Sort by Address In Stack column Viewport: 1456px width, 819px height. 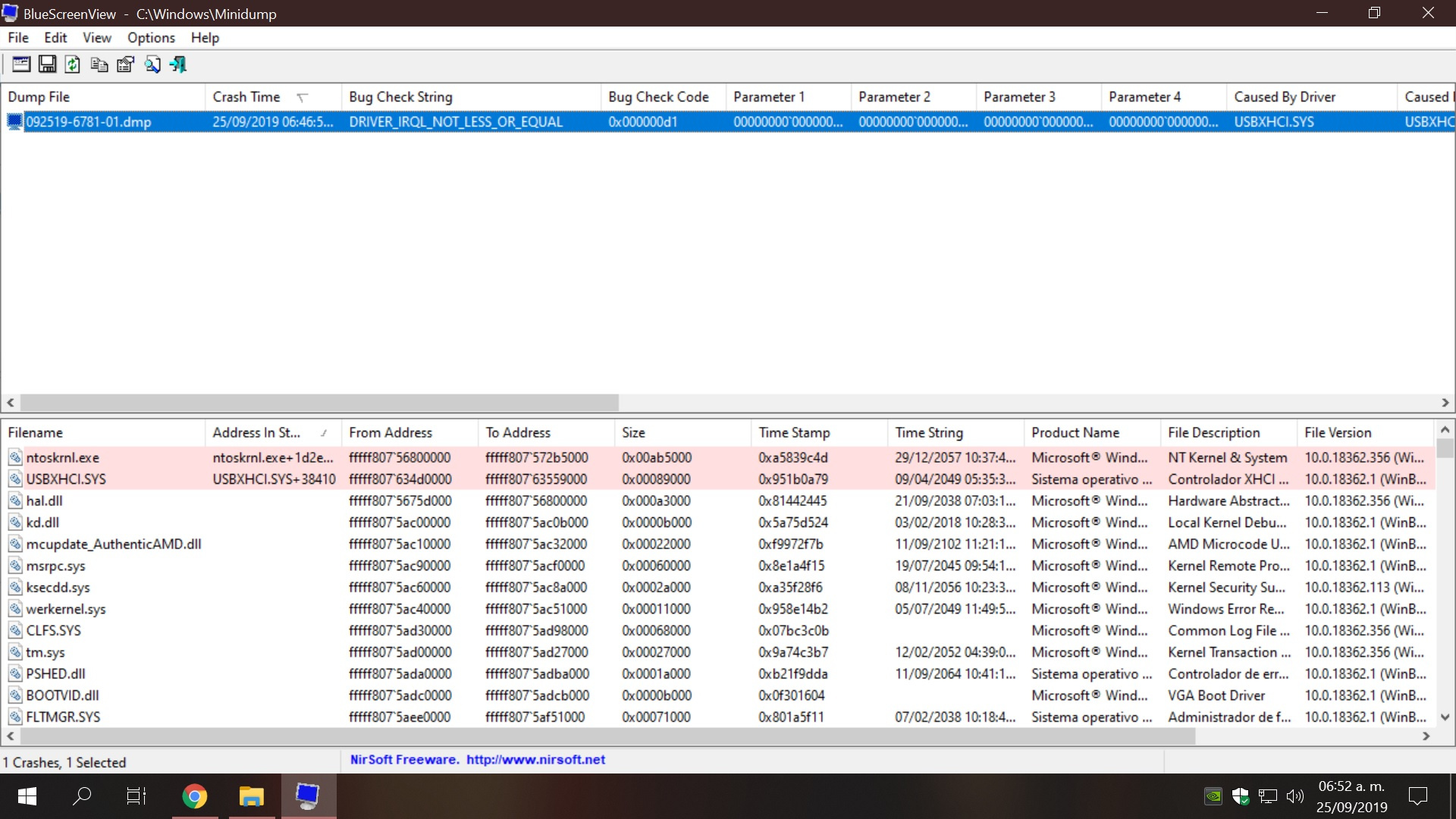click(x=256, y=432)
